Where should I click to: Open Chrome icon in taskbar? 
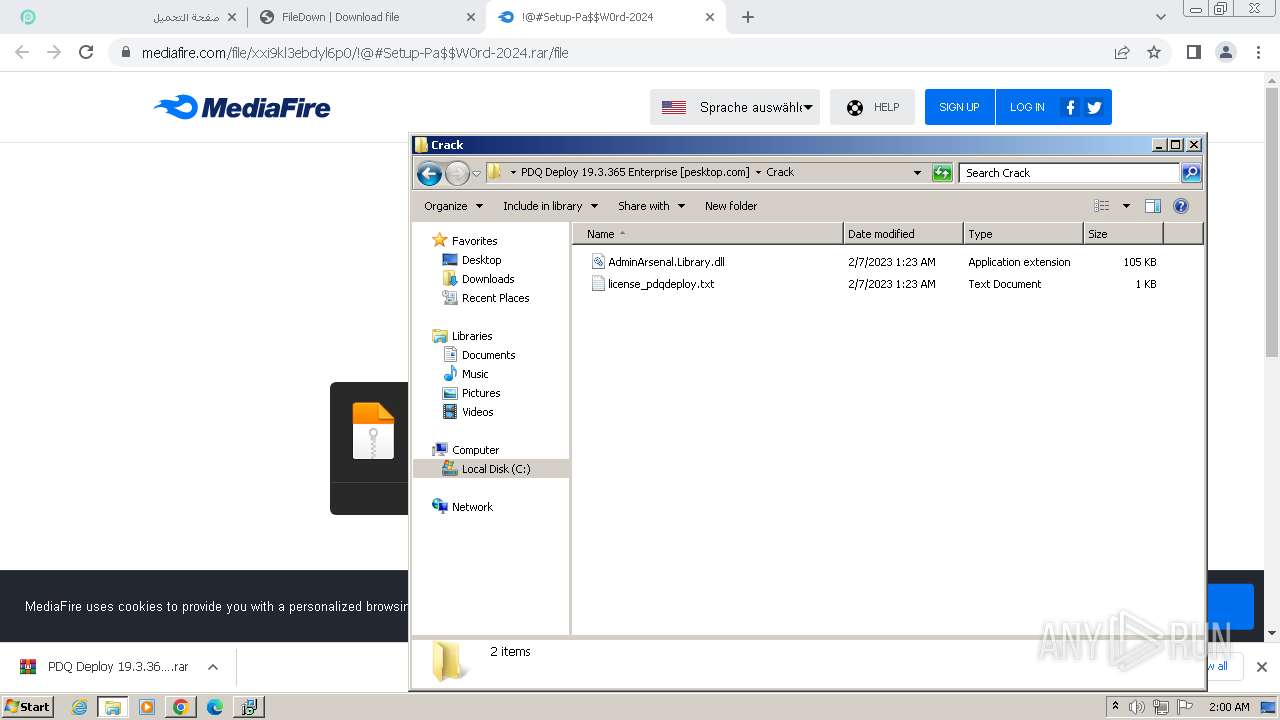pyautogui.click(x=181, y=707)
